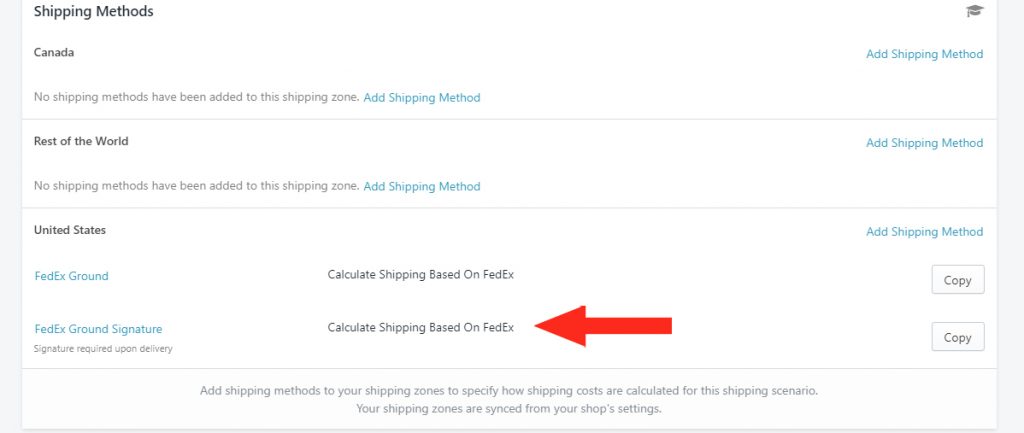Add Shipping Method link after Rest of World empty message
Screen dimensions: 1024x433
coord(422,186)
